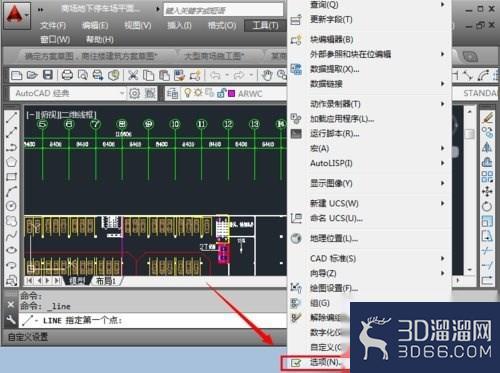Choose the Mirror modify tool
Screen dimensions: 500x373
point(487,147)
